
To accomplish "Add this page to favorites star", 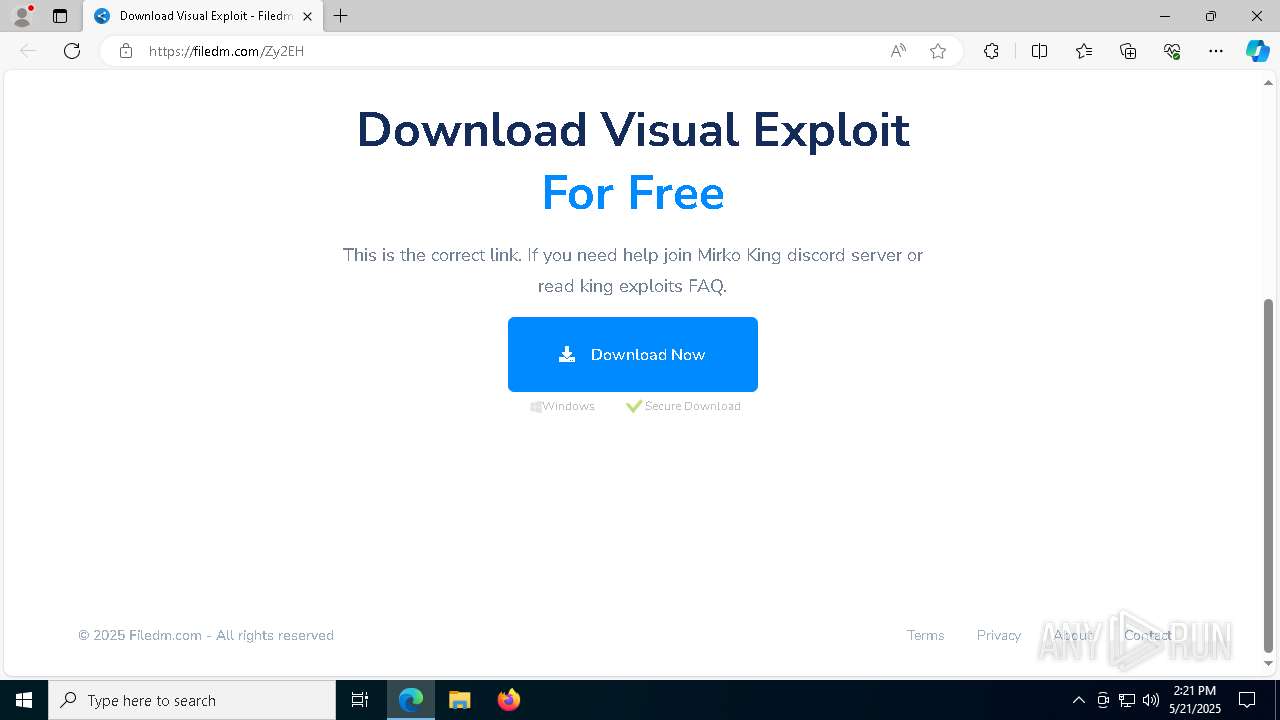I will point(938,51).
